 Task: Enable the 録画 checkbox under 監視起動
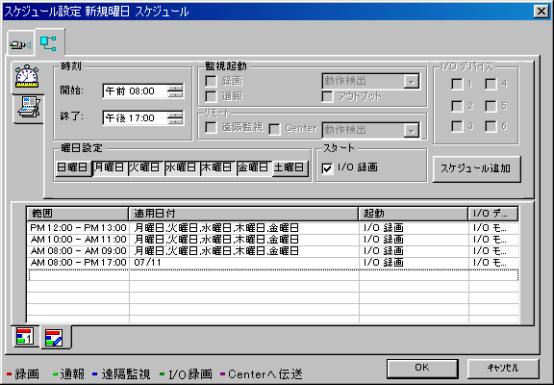211,81
